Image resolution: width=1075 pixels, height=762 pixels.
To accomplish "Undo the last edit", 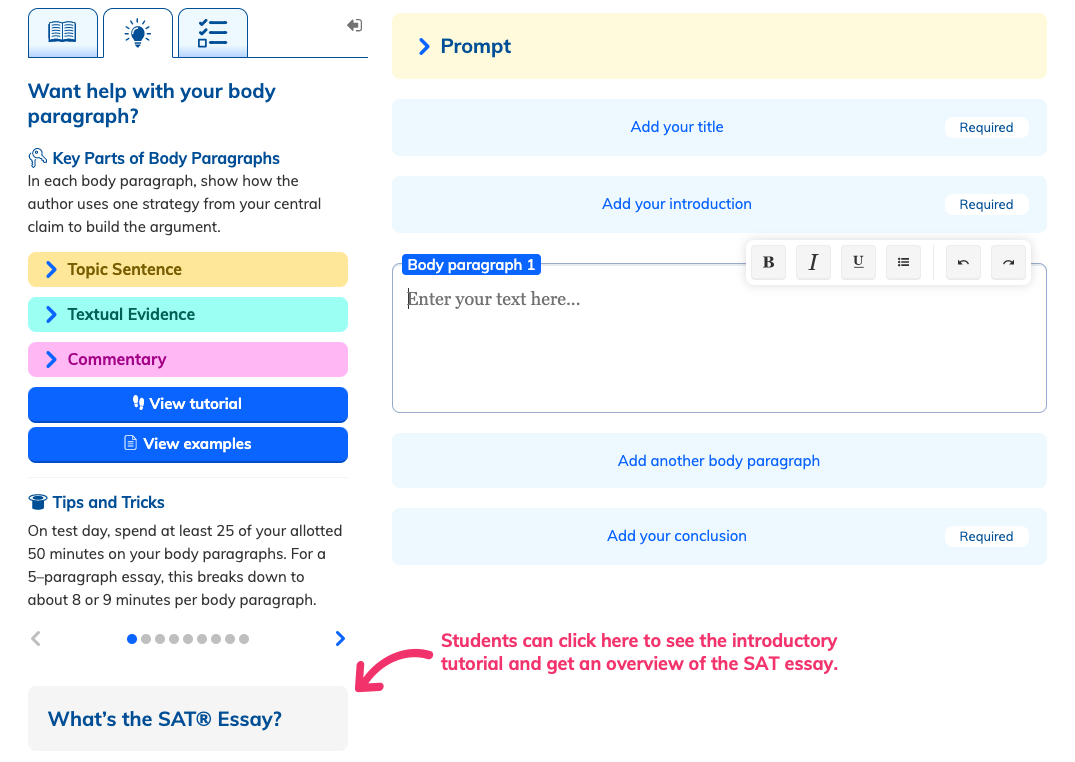I will tap(963, 262).
